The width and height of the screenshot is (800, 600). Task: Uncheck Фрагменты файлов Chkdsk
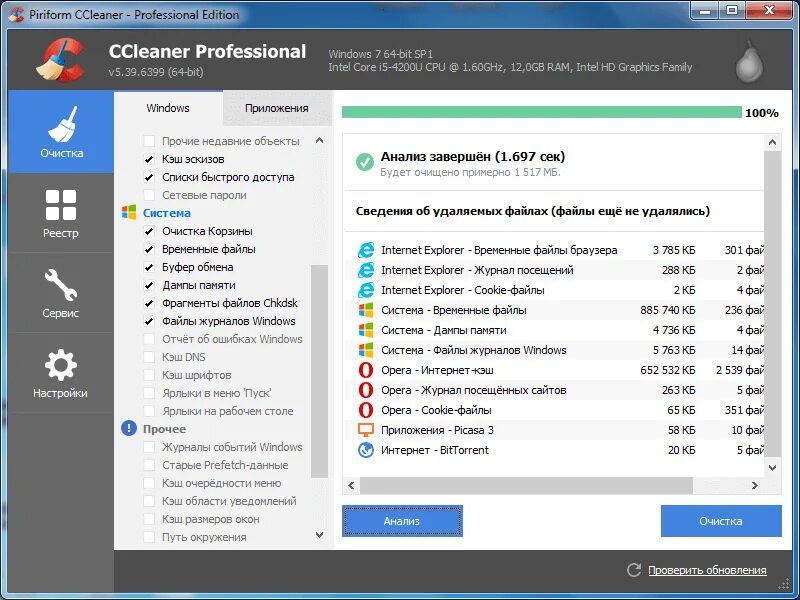click(x=149, y=303)
